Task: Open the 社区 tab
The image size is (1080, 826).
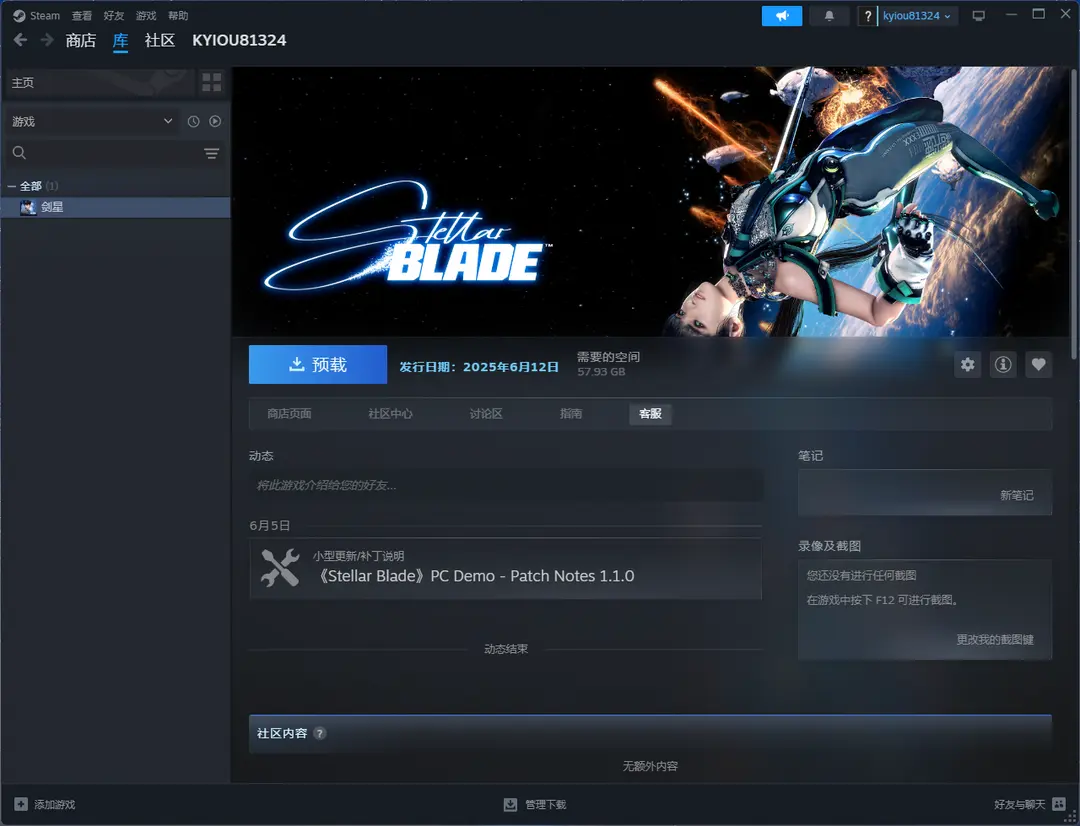Action: pos(160,41)
